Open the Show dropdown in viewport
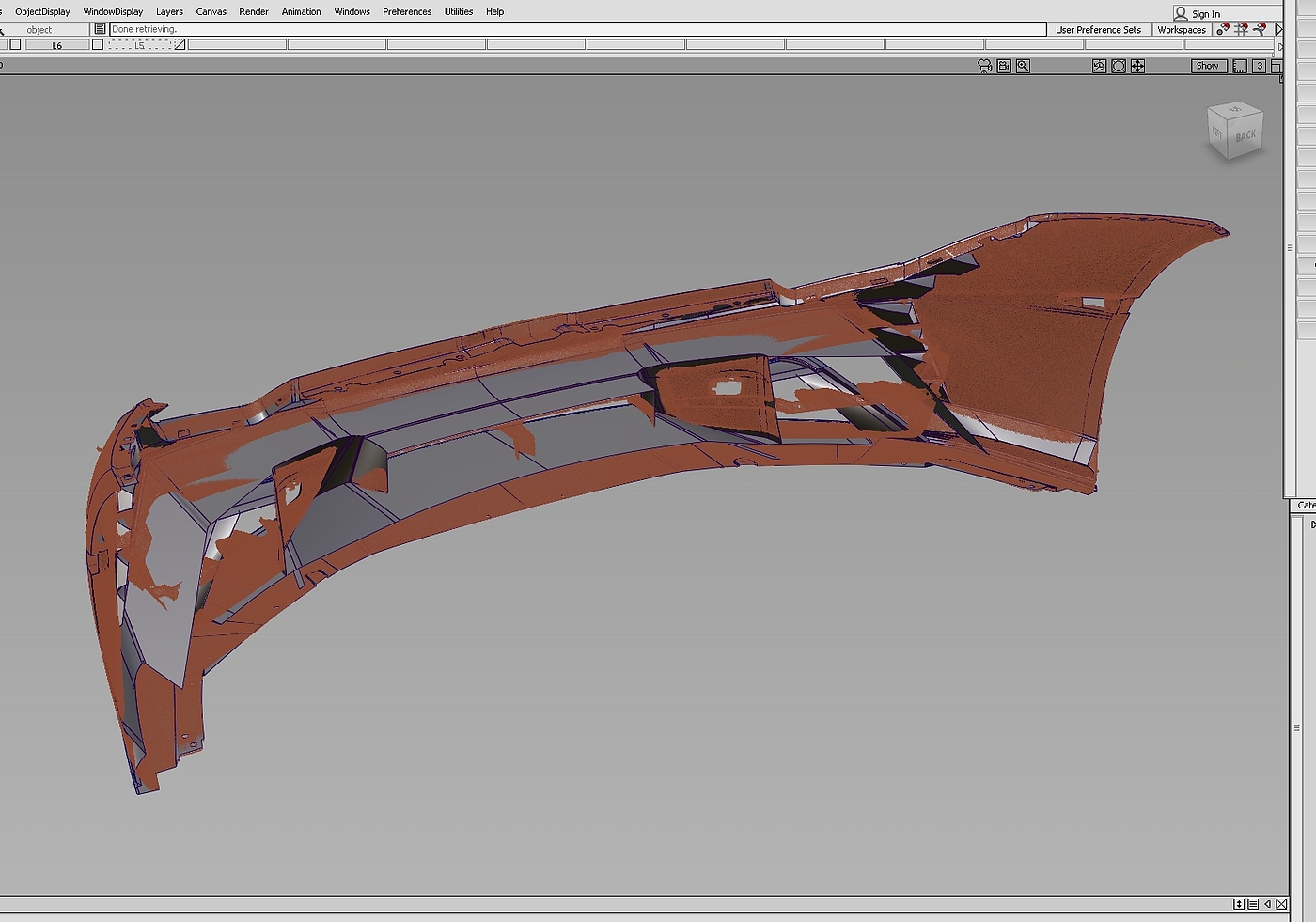Image resolution: width=1316 pixels, height=922 pixels. (x=1208, y=66)
